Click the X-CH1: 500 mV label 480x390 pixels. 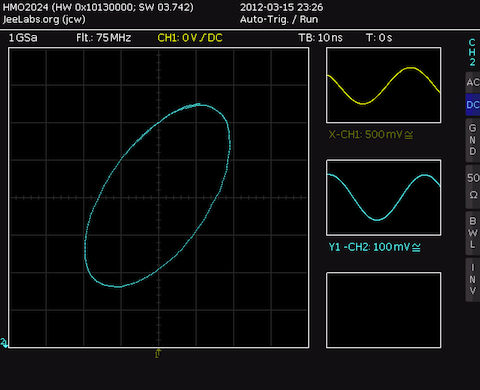371,135
